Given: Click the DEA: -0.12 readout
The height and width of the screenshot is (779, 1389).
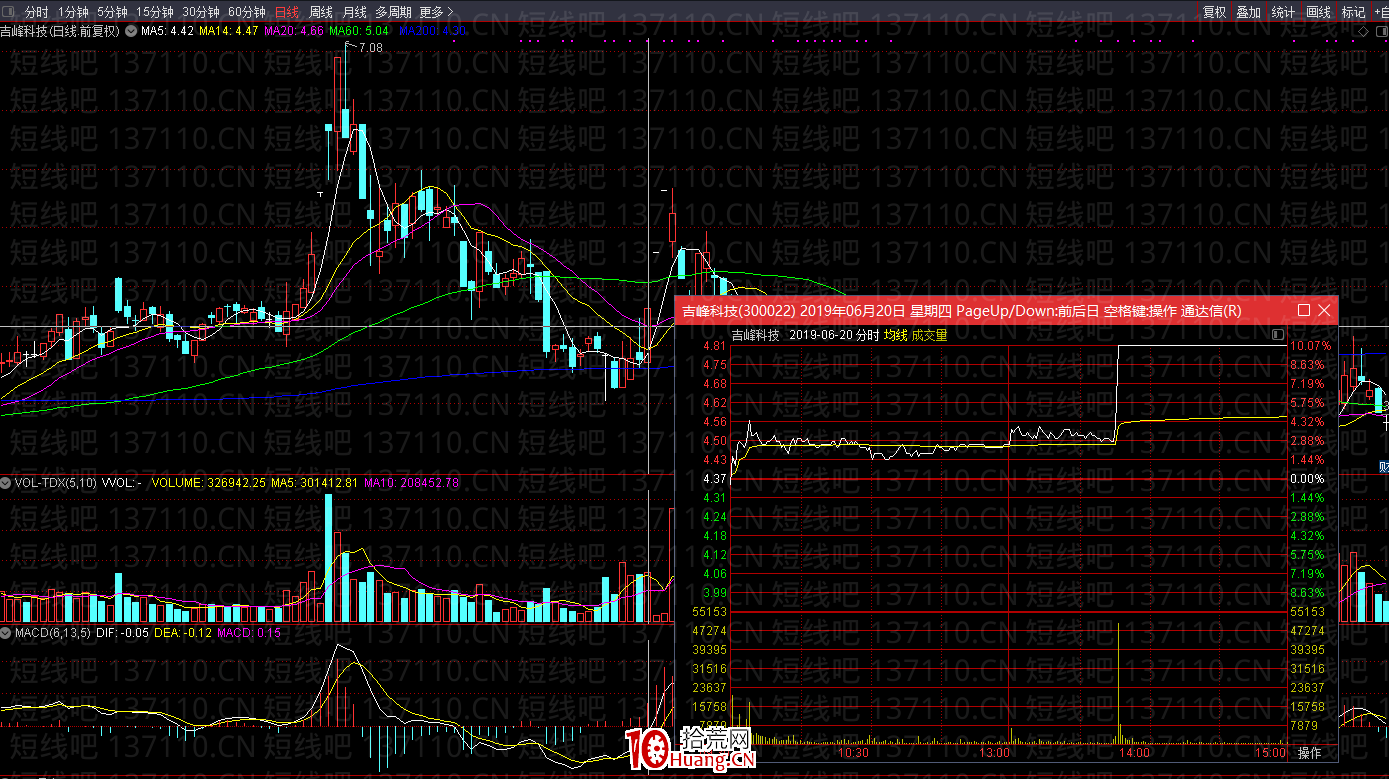Looking at the screenshot, I should 183,633.
